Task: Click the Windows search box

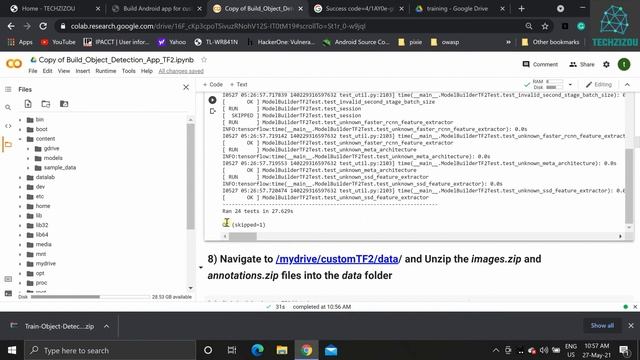Action: pos(110,350)
